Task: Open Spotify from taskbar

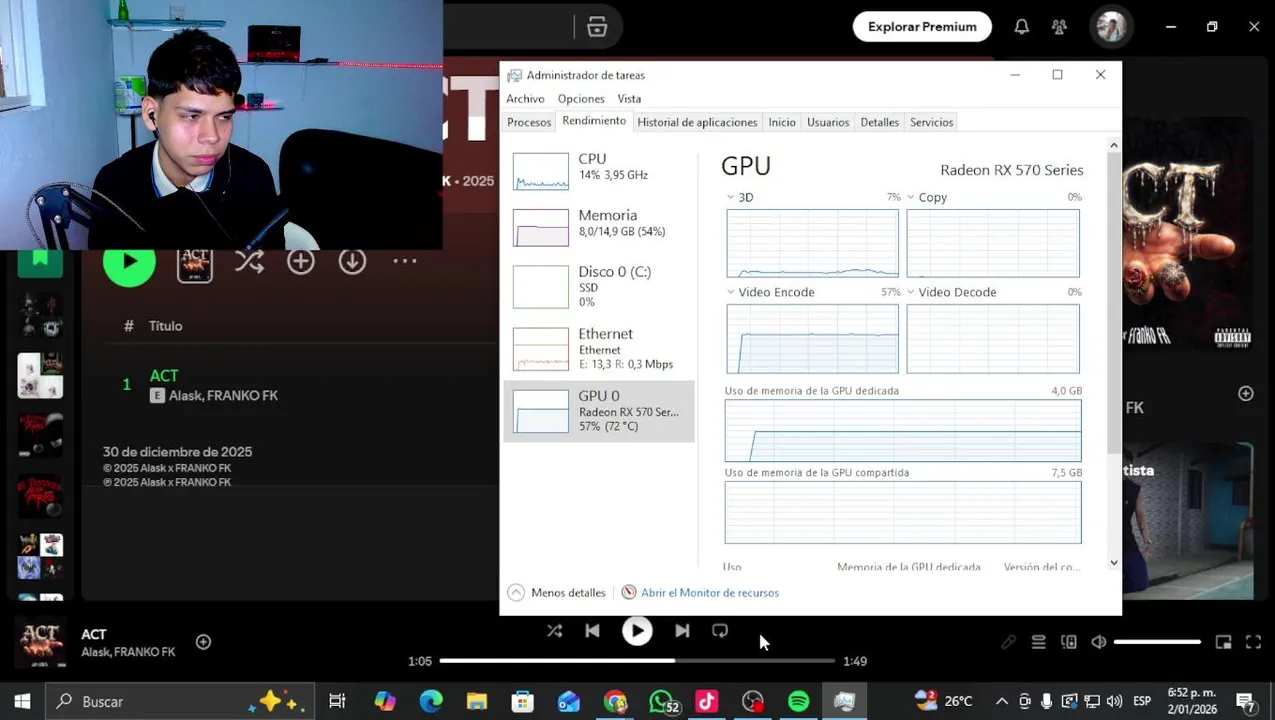Action: [799, 702]
